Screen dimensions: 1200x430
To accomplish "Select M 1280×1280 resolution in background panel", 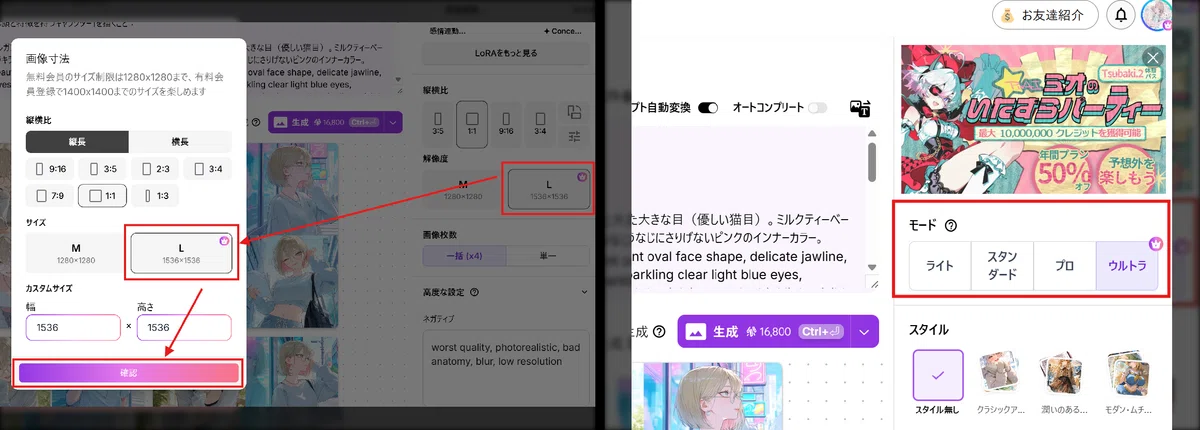I will coord(463,187).
